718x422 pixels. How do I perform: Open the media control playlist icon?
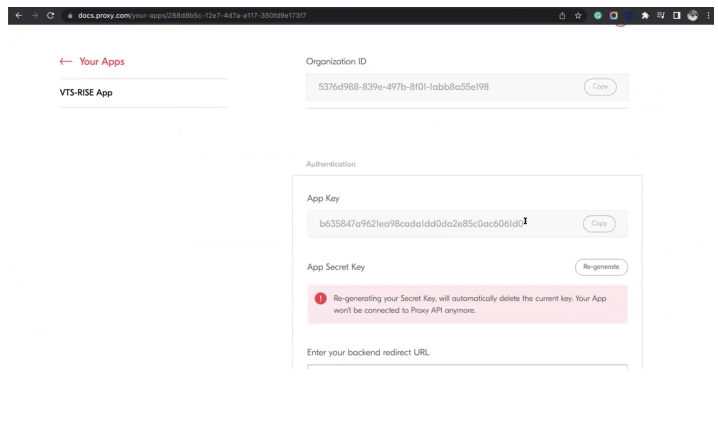(x=661, y=16)
